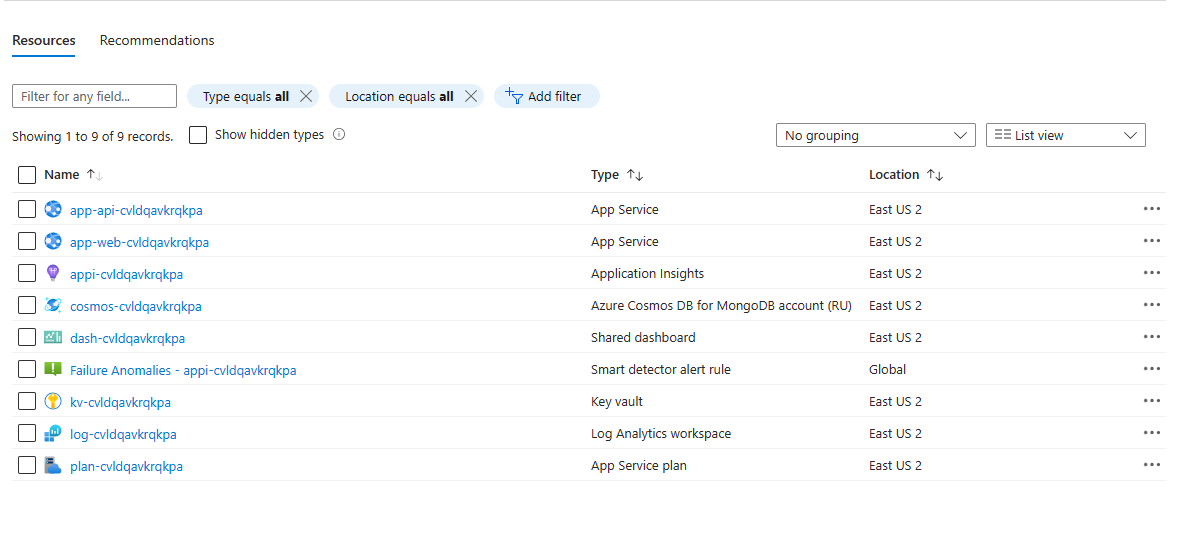Sort by the Location column arrows
The image size is (1184, 555).
point(935,174)
